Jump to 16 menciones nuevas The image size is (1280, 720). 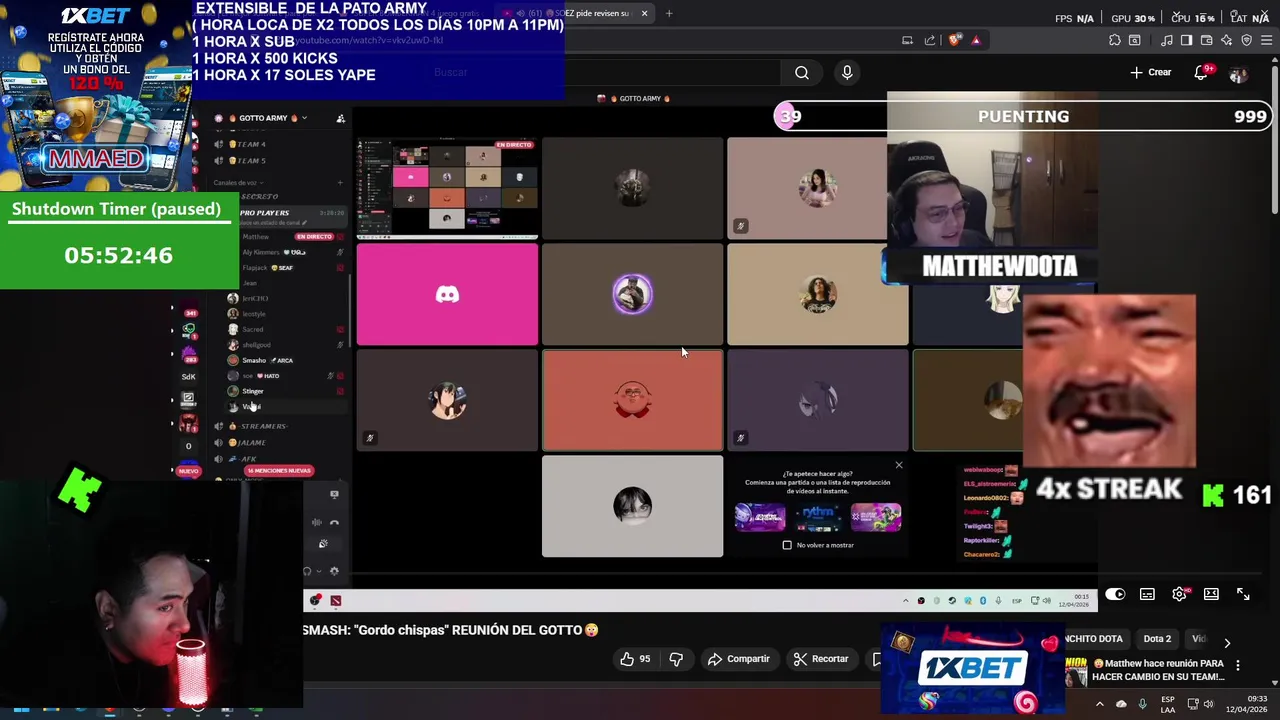[x=278, y=470]
